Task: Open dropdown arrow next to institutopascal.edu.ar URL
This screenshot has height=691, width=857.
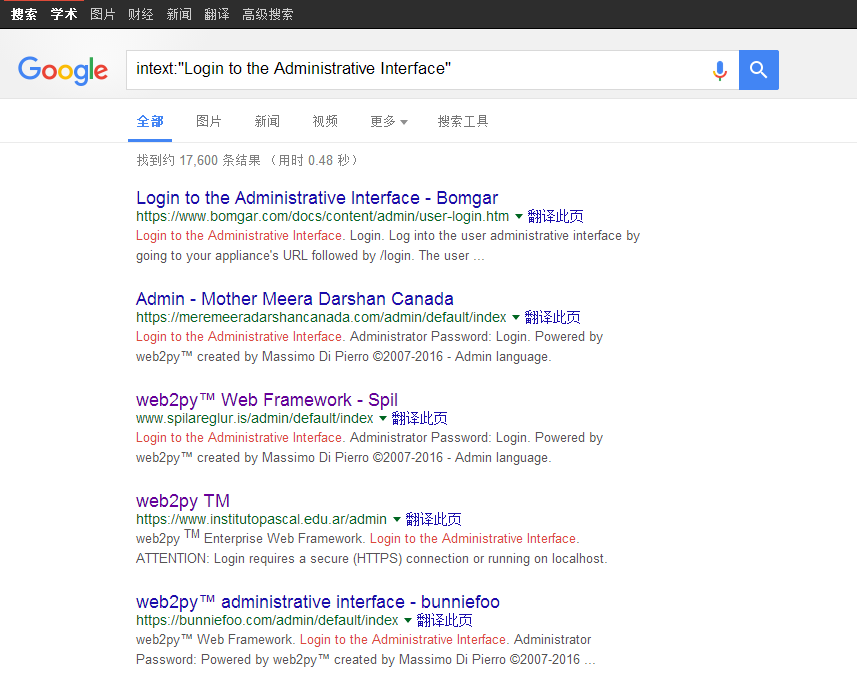Action: (x=397, y=519)
